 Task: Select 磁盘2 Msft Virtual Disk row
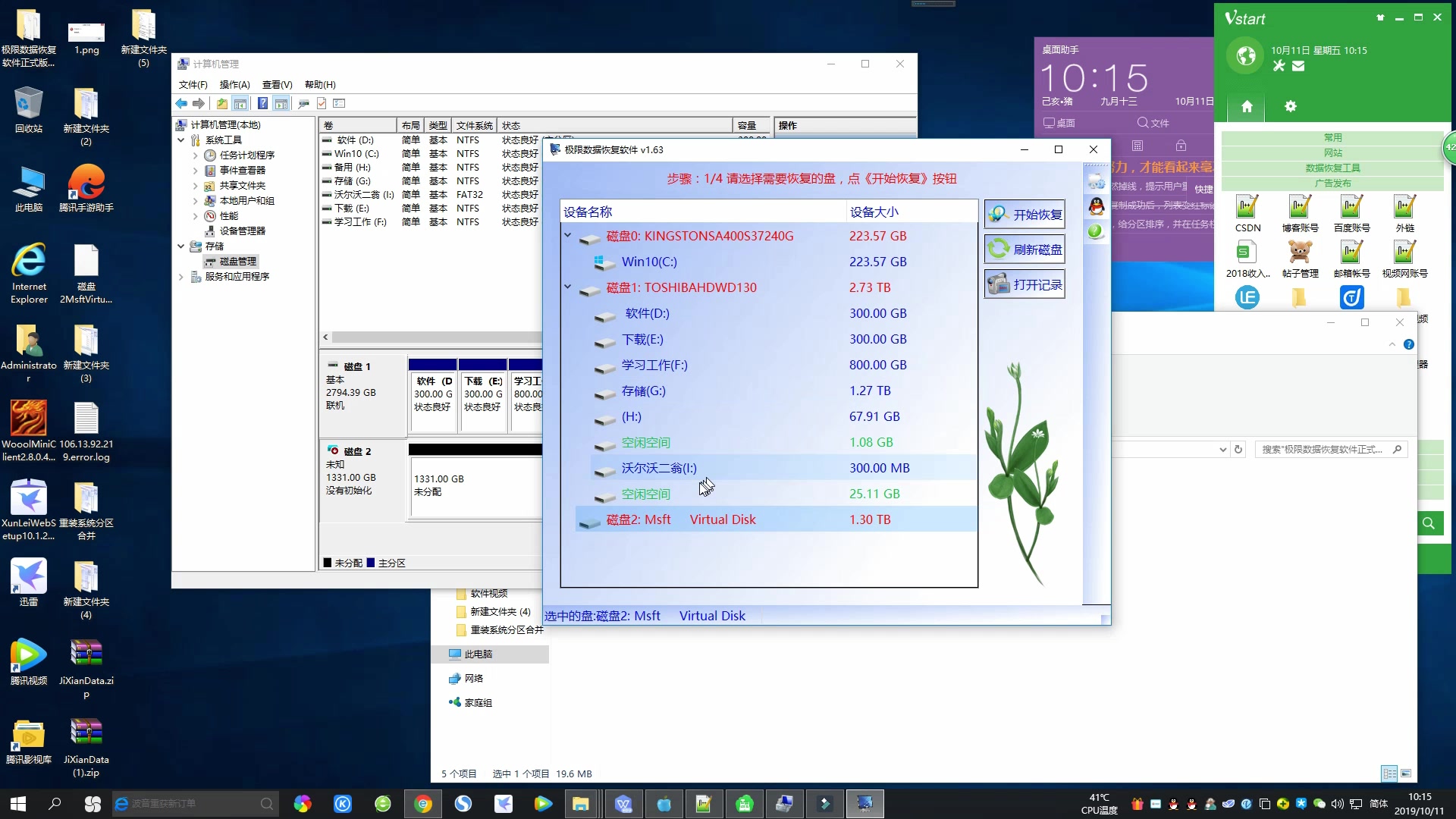click(x=776, y=519)
